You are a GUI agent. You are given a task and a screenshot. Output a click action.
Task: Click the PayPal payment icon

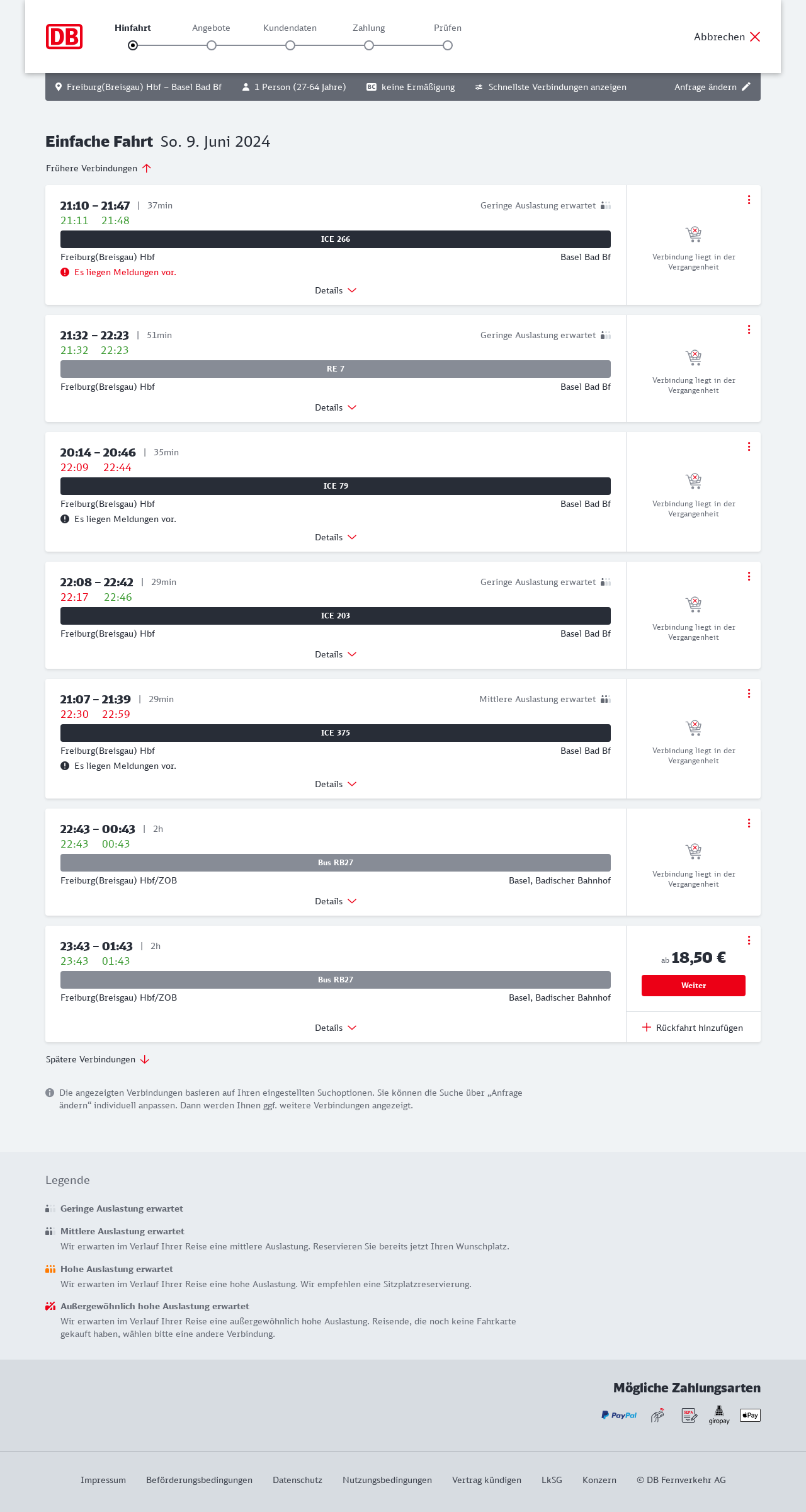pyautogui.click(x=619, y=1415)
